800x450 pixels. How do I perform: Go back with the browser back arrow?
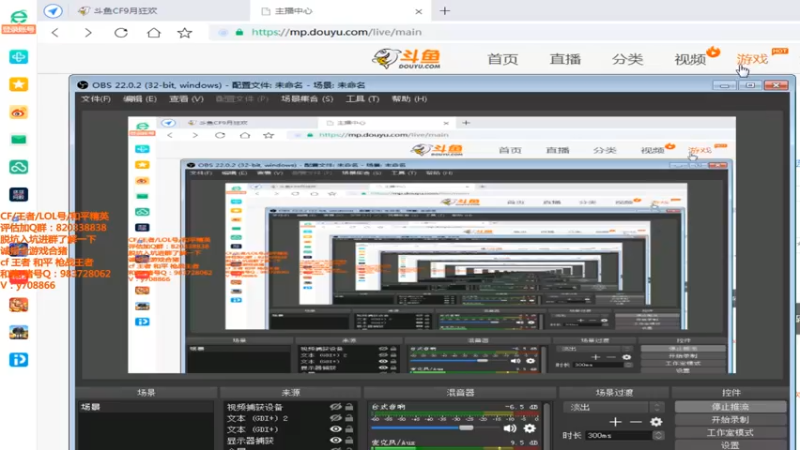tap(55, 33)
